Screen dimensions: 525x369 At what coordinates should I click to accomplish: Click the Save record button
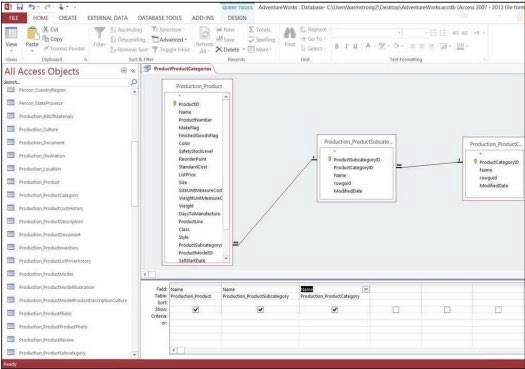(225, 40)
